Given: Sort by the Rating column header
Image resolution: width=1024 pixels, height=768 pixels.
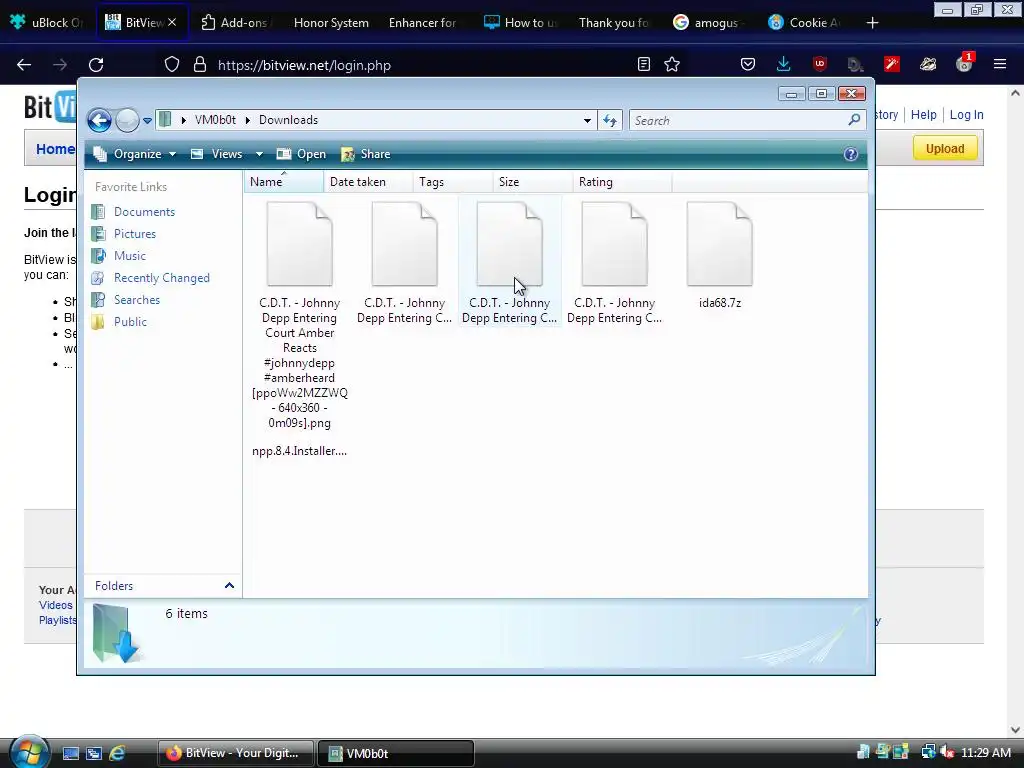Looking at the screenshot, I should tap(622, 182).
